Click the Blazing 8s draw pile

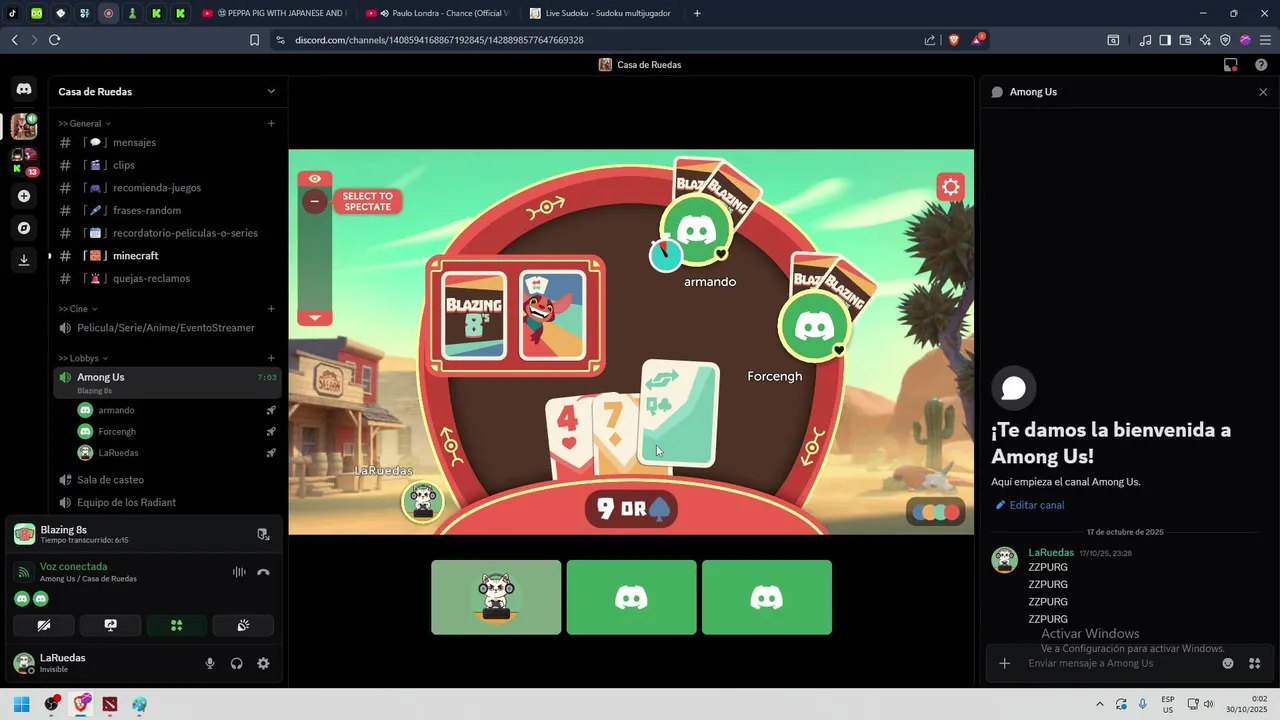tap(474, 315)
